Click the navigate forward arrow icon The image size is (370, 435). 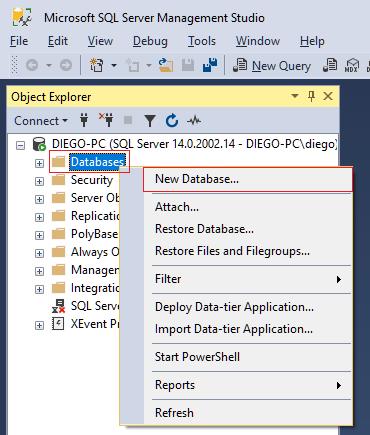pos(66,65)
